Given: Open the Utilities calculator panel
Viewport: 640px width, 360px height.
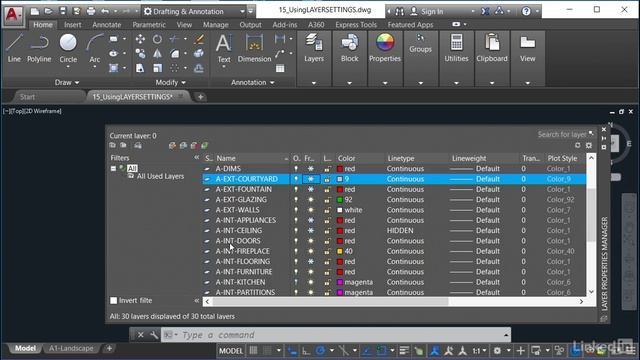Looking at the screenshot, I should pos(456,48).
